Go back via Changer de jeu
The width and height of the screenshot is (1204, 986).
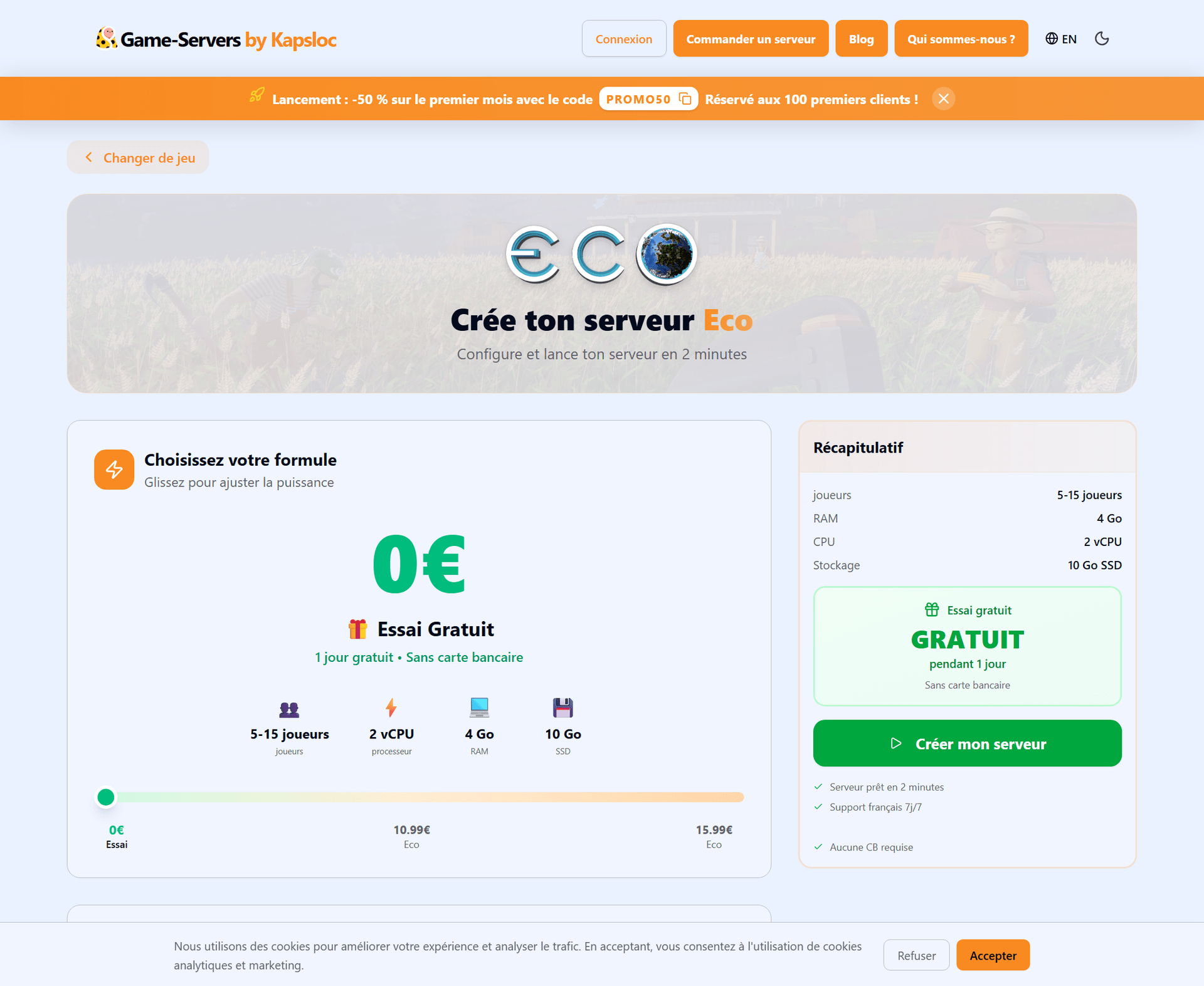[x=138, y=157]
